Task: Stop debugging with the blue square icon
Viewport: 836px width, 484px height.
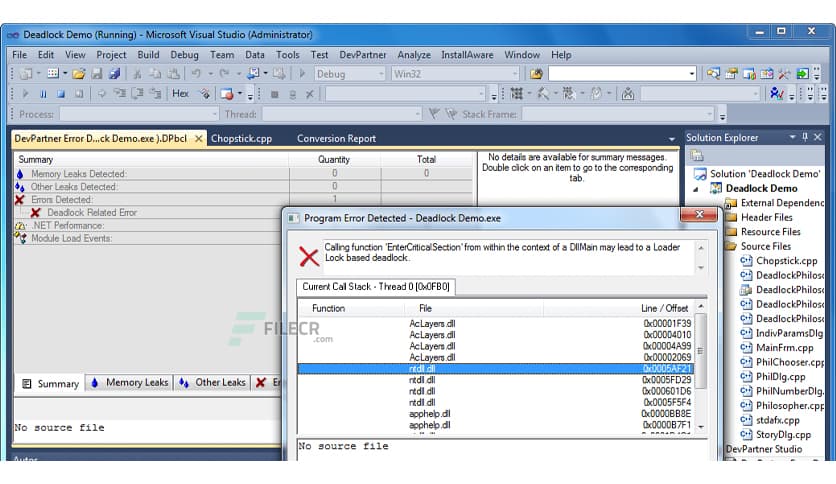Action: (61, 94)
